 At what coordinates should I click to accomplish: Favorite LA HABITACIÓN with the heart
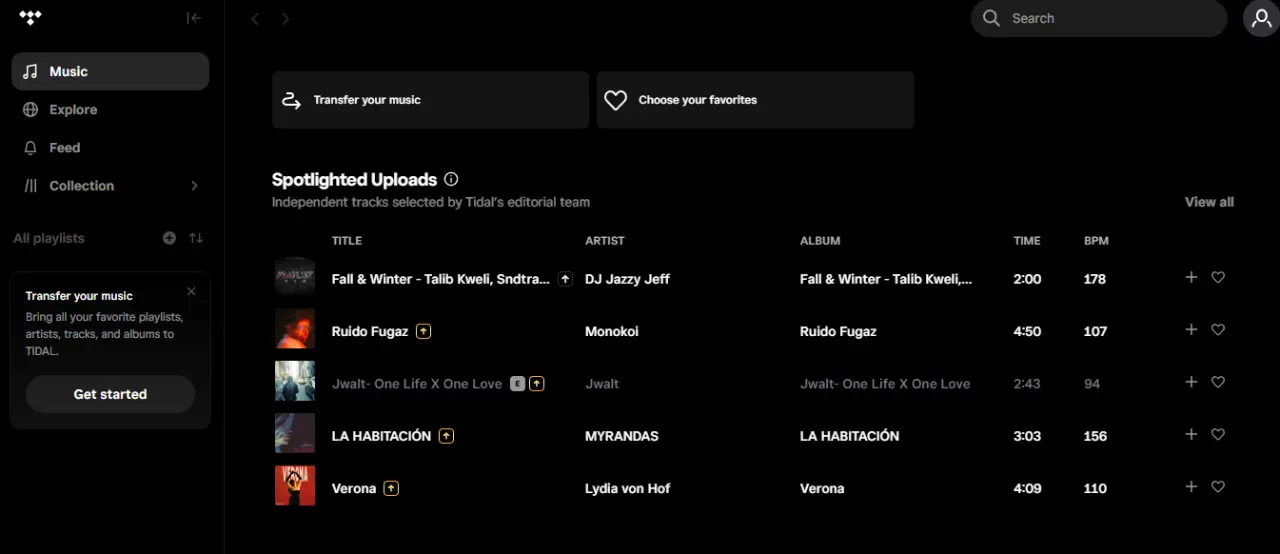1218,435
